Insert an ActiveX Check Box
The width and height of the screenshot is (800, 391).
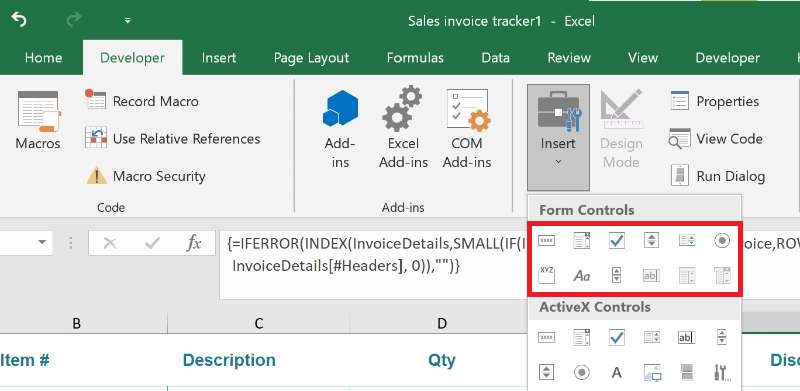pyautogui.click(x=617, y=337)
